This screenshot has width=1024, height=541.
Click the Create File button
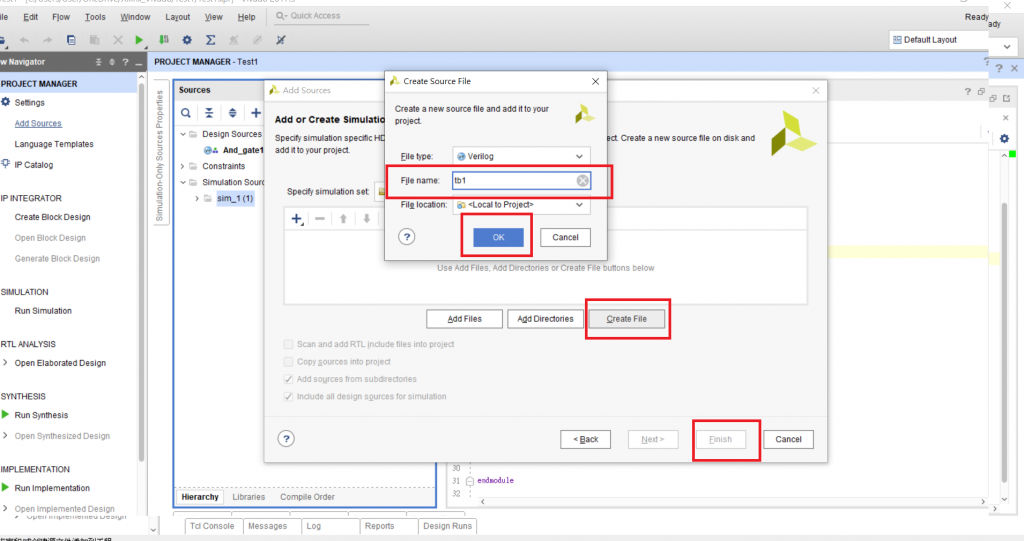tap(626, 319)
